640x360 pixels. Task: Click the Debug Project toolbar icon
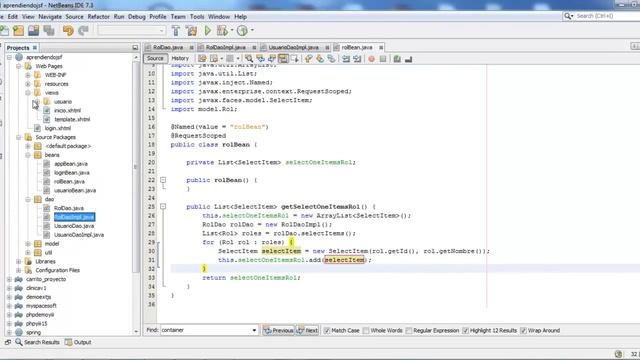click(222, 31)
